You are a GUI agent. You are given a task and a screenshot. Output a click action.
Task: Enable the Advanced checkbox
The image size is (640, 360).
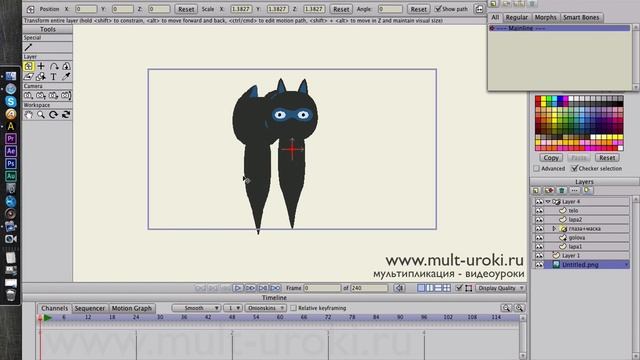[536, 168]
